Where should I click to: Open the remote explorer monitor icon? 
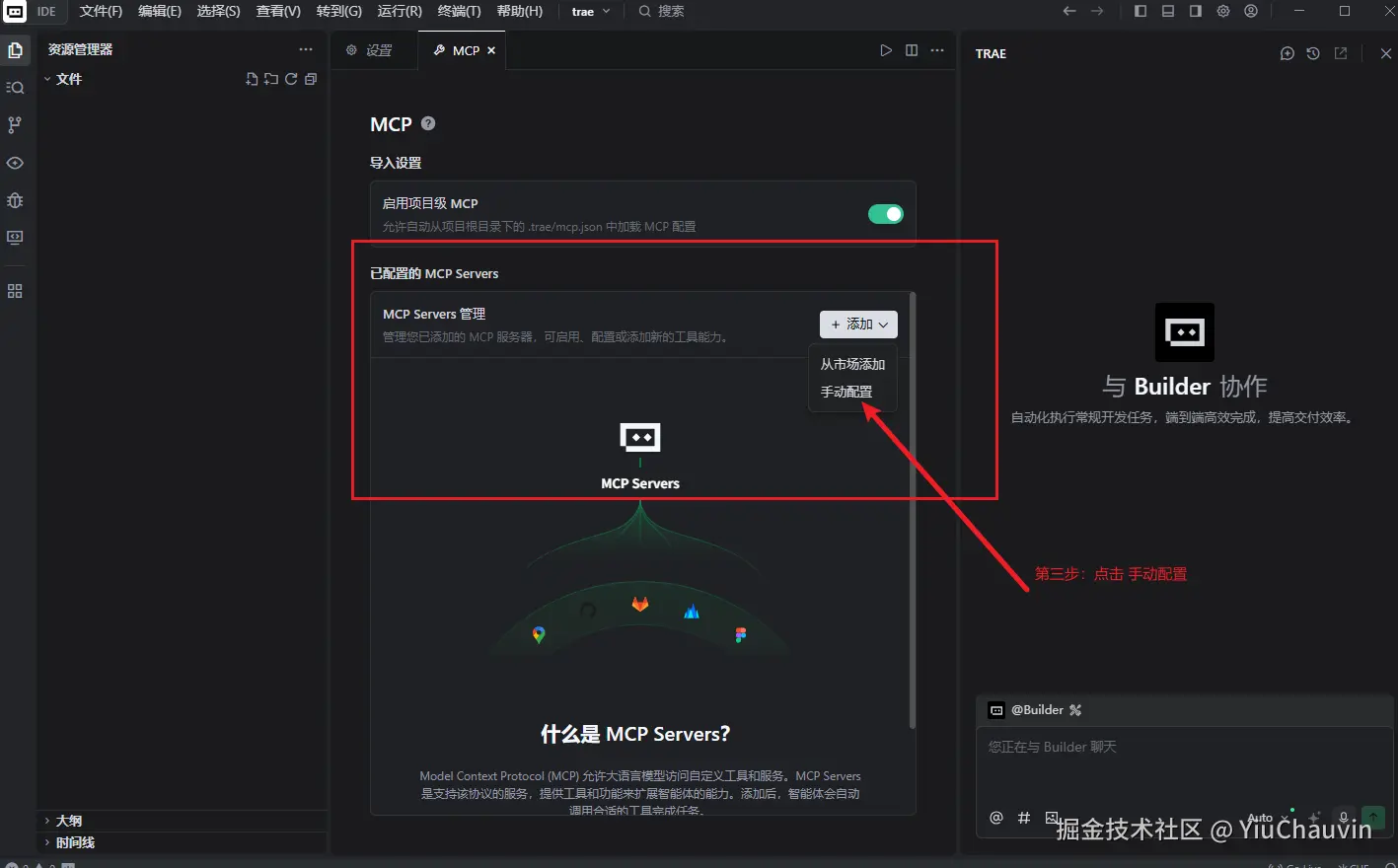(x=15, y=238)
